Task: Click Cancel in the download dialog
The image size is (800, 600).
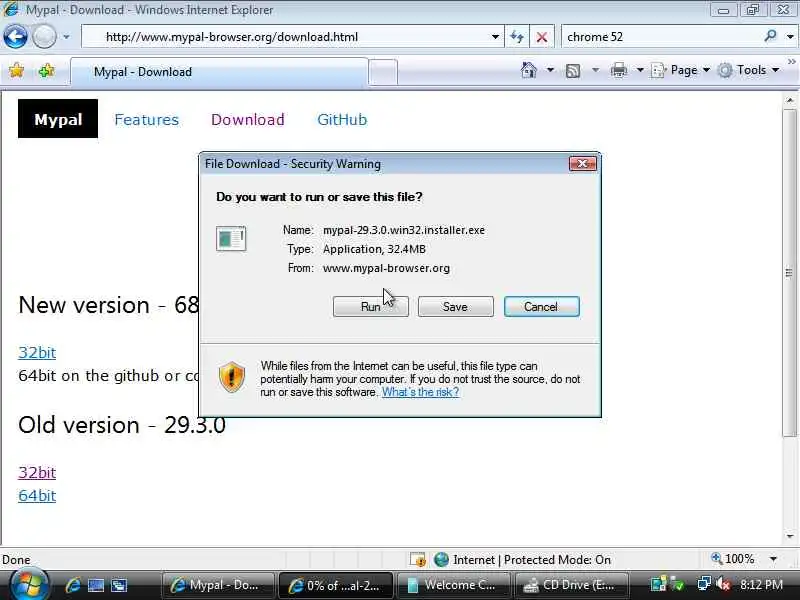Action: click(541, 307)
